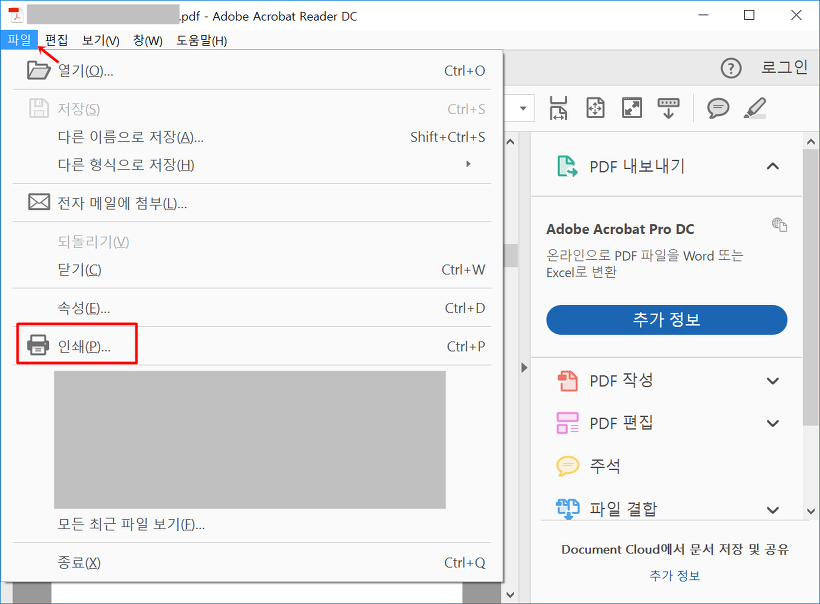The width and height of the screenshot is (820, 604).
Task: Click the Ctrl+O shortcut label
Action: pyautogui.click(x=464, y=71)
